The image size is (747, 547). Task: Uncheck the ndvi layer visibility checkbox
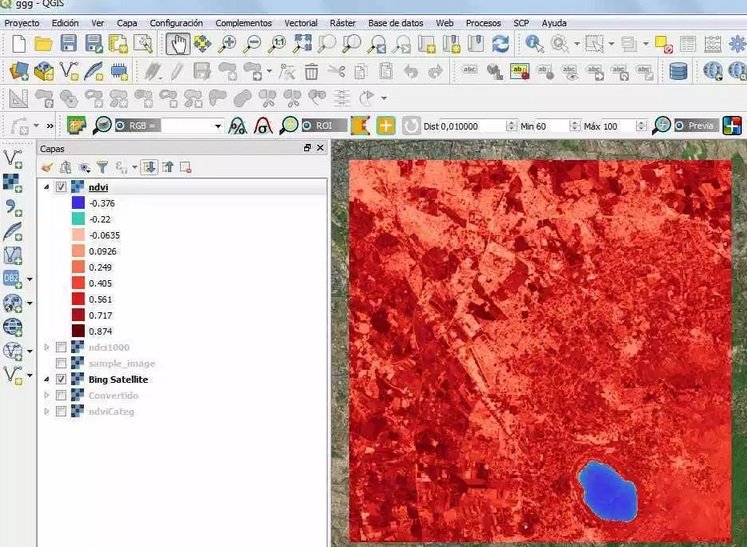62,187
